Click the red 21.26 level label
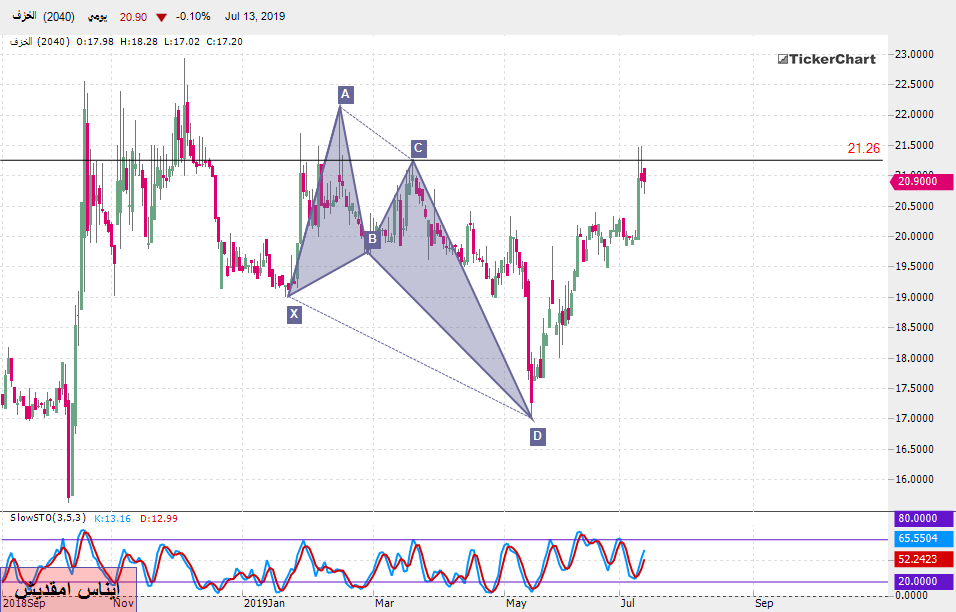This screenshot has width=956, height=612. coord(863,148)
